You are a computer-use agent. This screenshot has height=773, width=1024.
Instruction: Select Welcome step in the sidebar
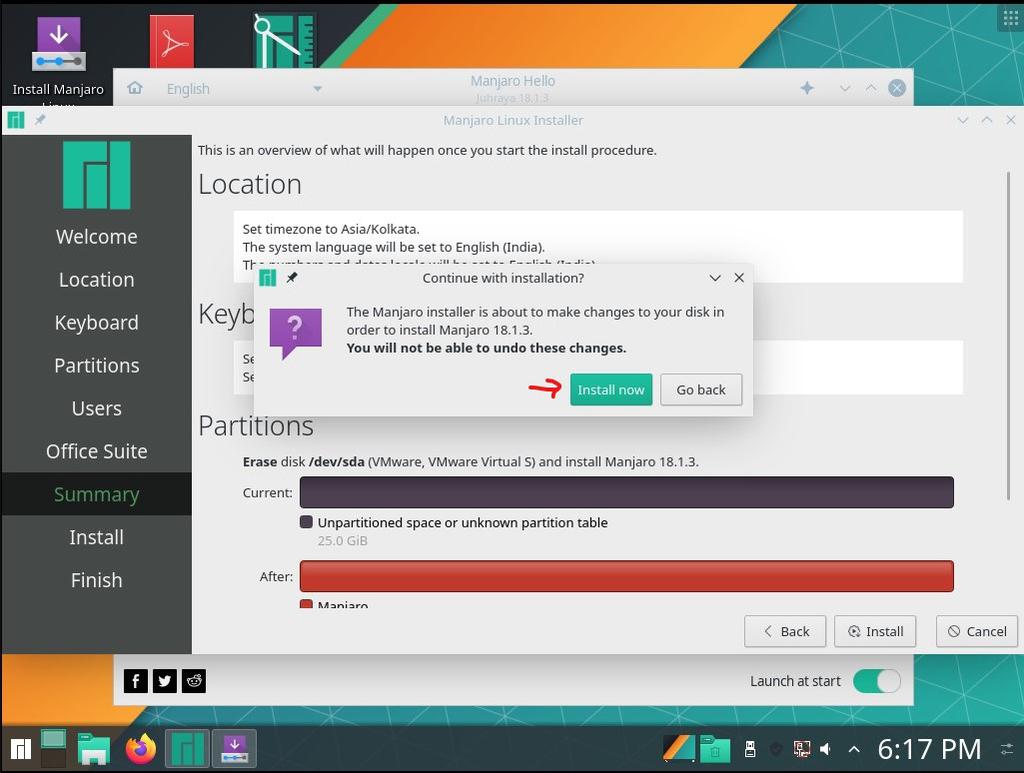coord(97,236)
